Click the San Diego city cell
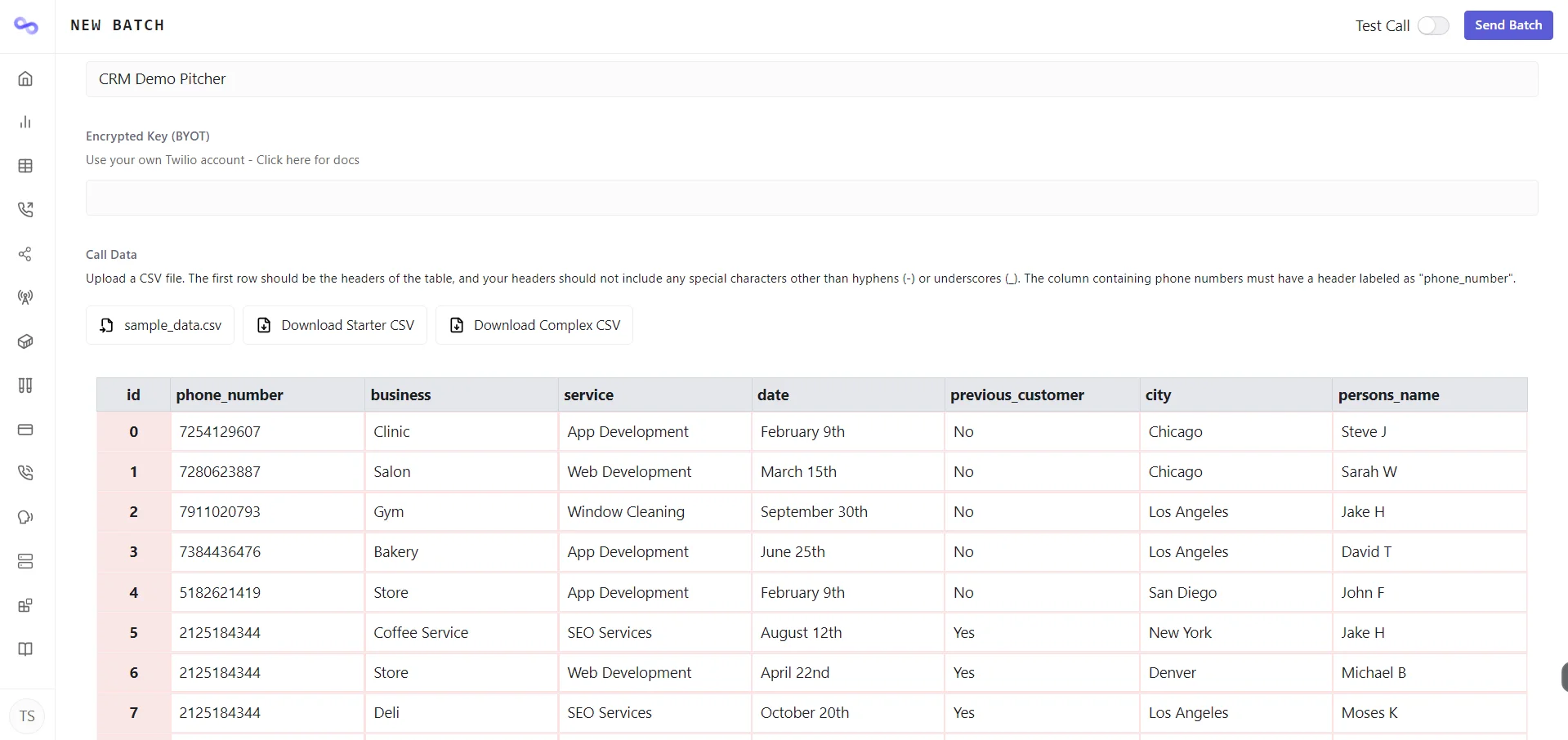Image resolution: width=1568 pixels, height=740 pixels. [x=1236, y=593]
